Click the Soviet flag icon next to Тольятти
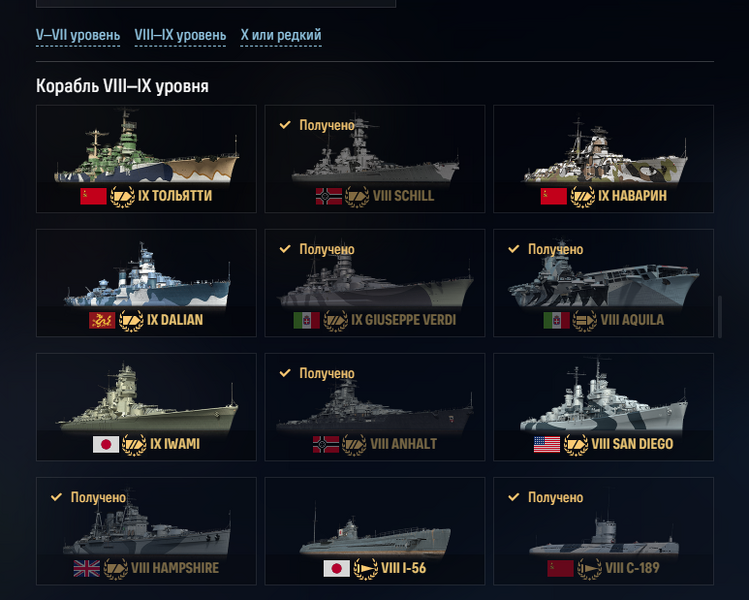This screenshot has width=749, height=600. pyautogui.click(x=93, y=196)
